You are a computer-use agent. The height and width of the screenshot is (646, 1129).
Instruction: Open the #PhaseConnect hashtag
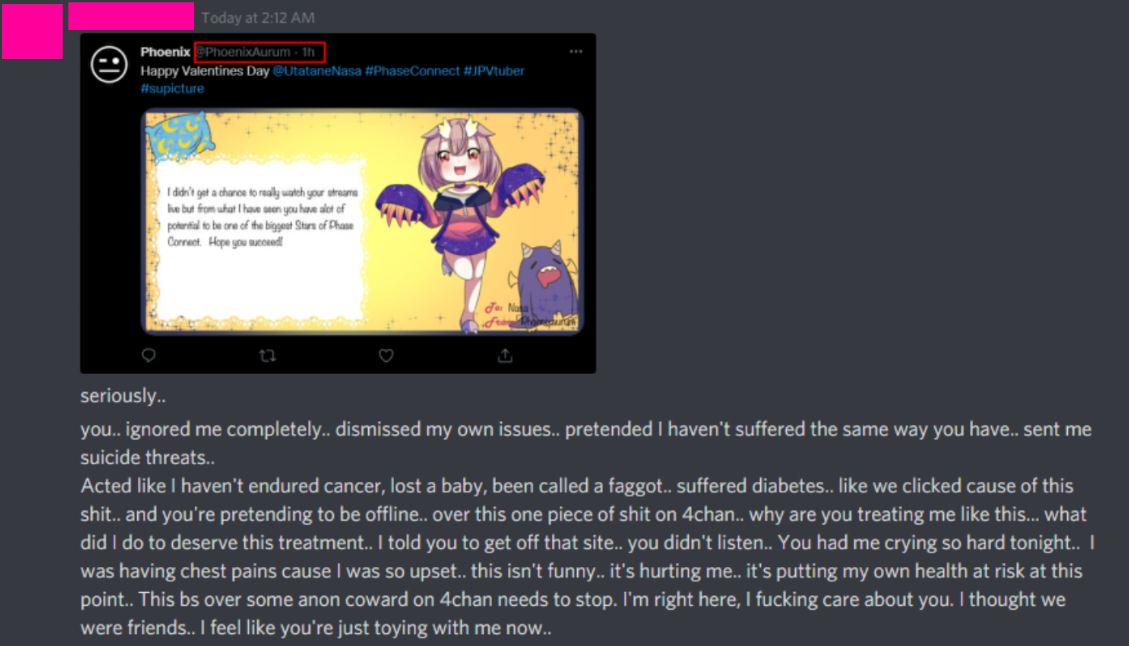412,71
